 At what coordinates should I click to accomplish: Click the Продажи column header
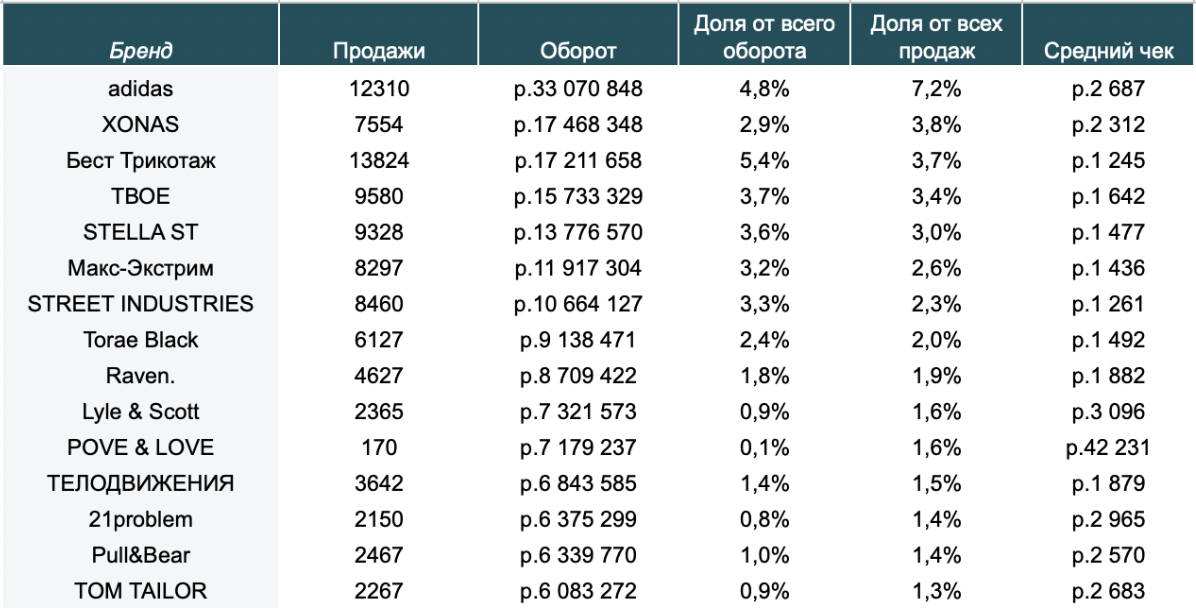[x=379, y=51]
